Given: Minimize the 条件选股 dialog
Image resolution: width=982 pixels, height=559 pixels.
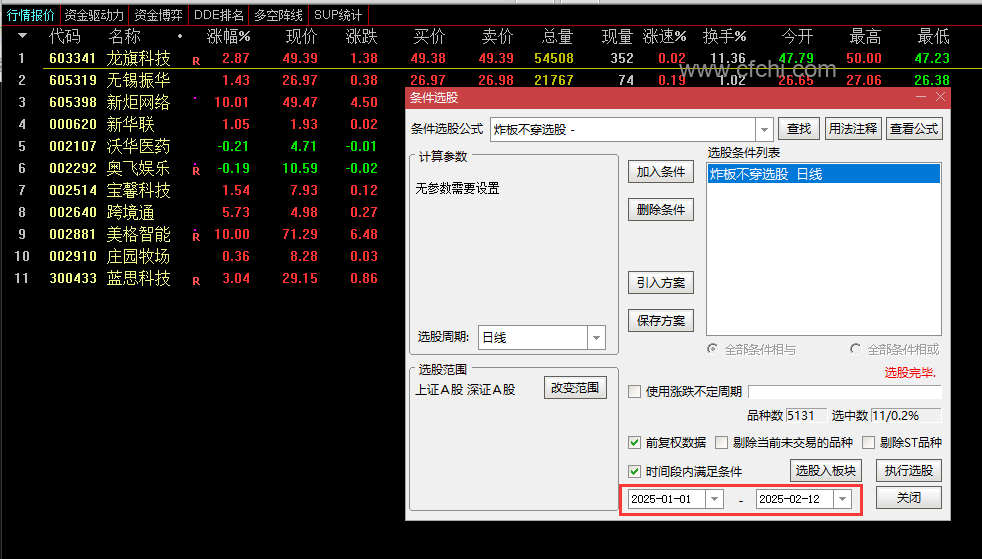Looking at the screenshot, I should point(921,97).
